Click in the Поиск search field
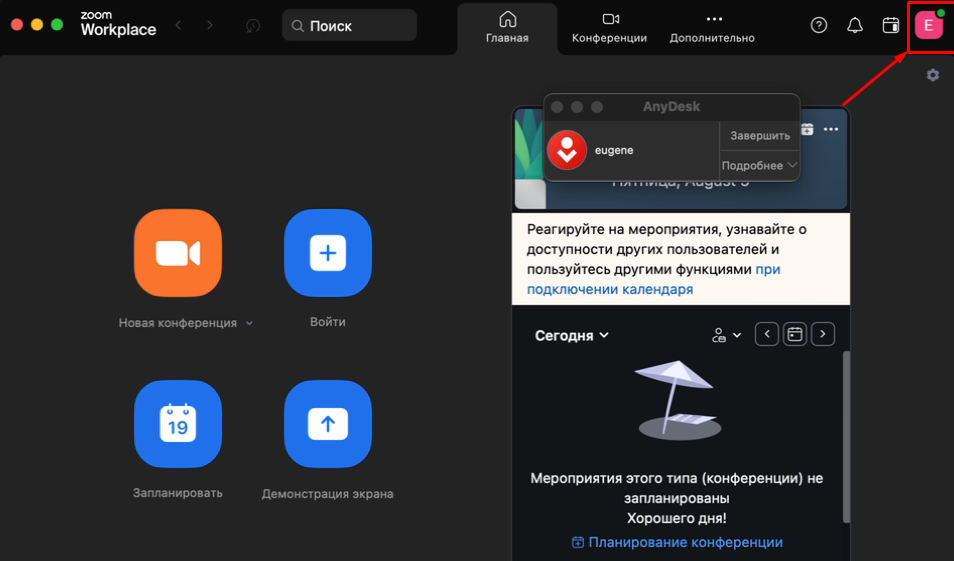Image resolution: width=954 pixels, height=561 pixels. [350, 26]
